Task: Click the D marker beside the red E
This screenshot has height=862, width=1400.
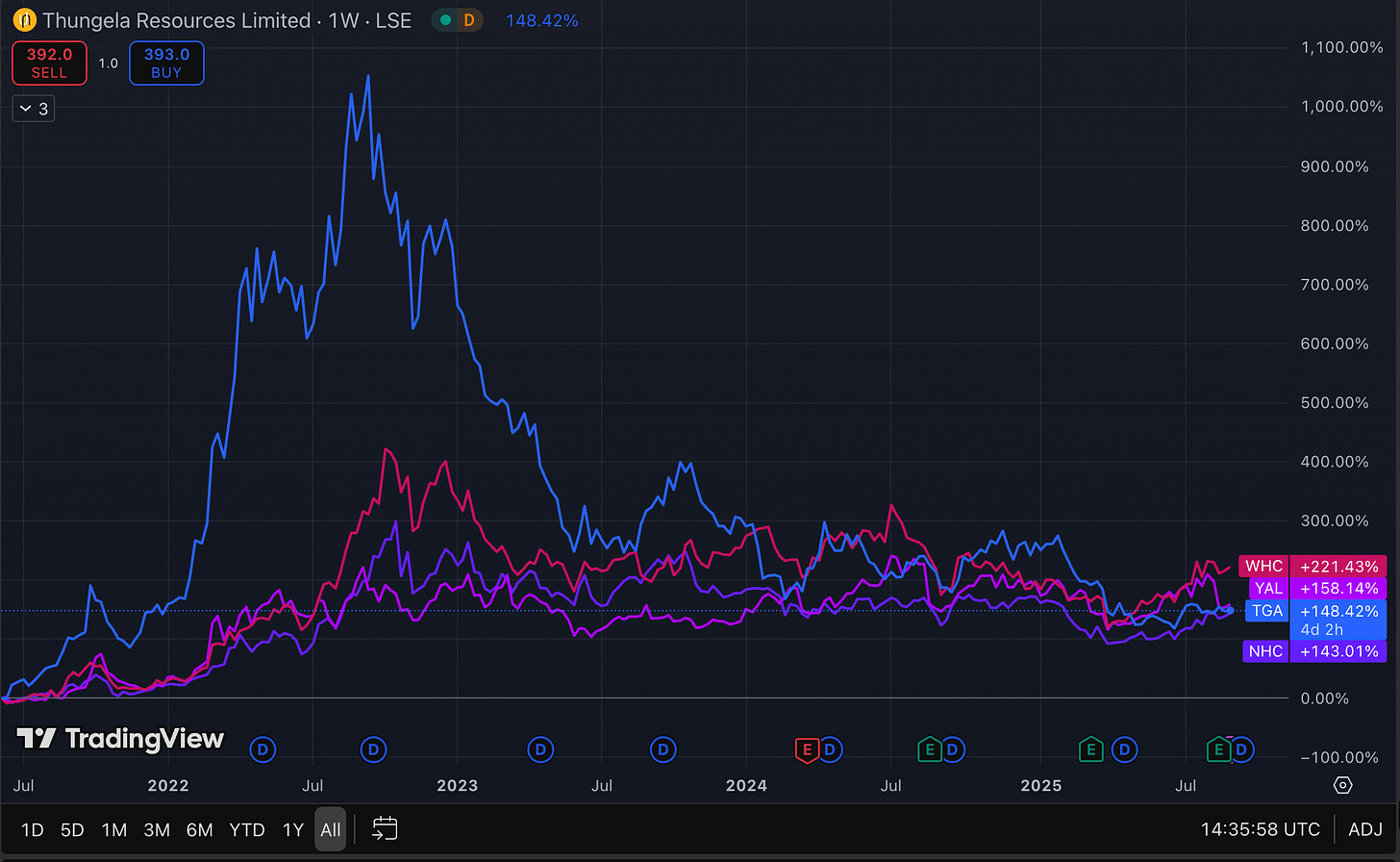Action: 830,749
